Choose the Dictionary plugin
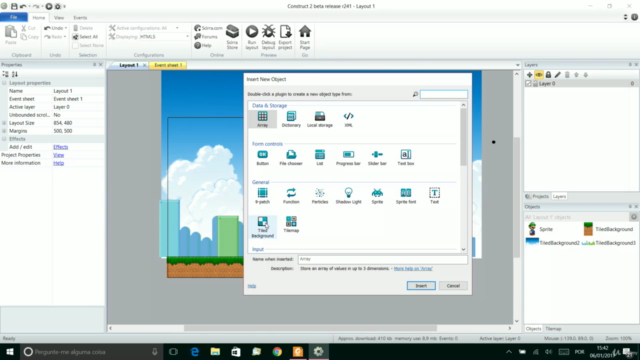 (x=291, y=119)
